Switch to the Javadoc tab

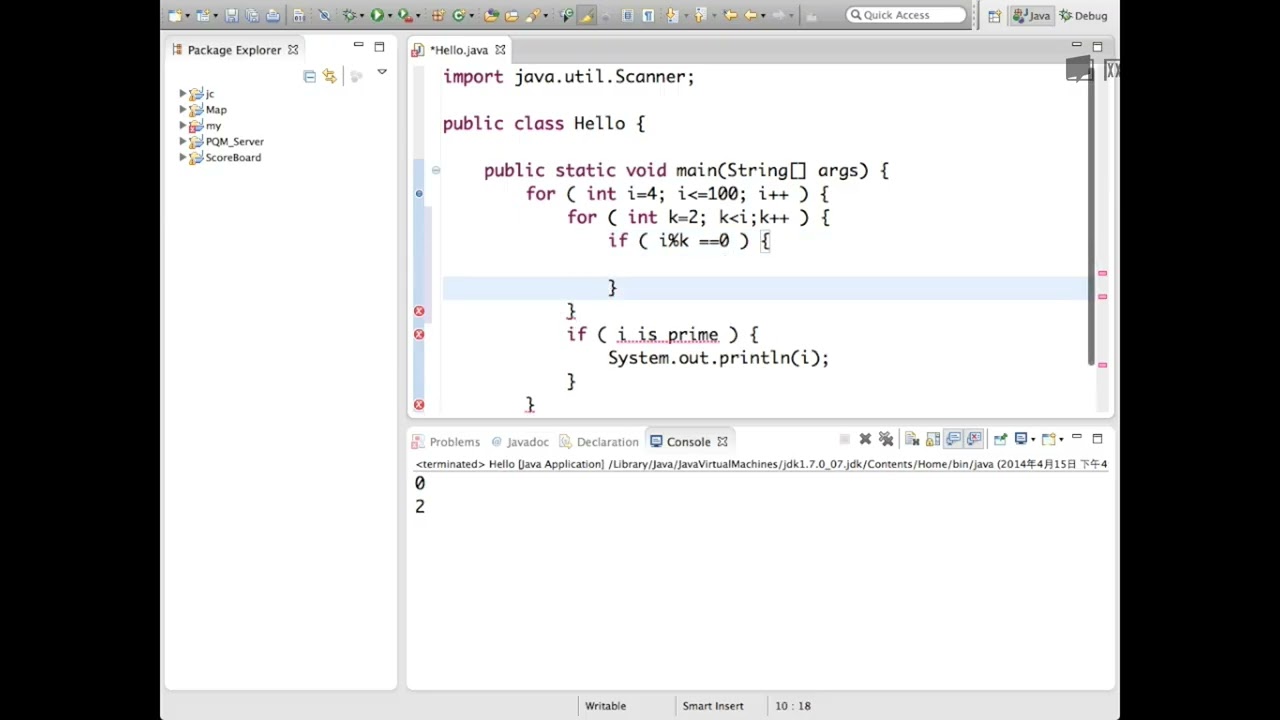coord(519,442)
